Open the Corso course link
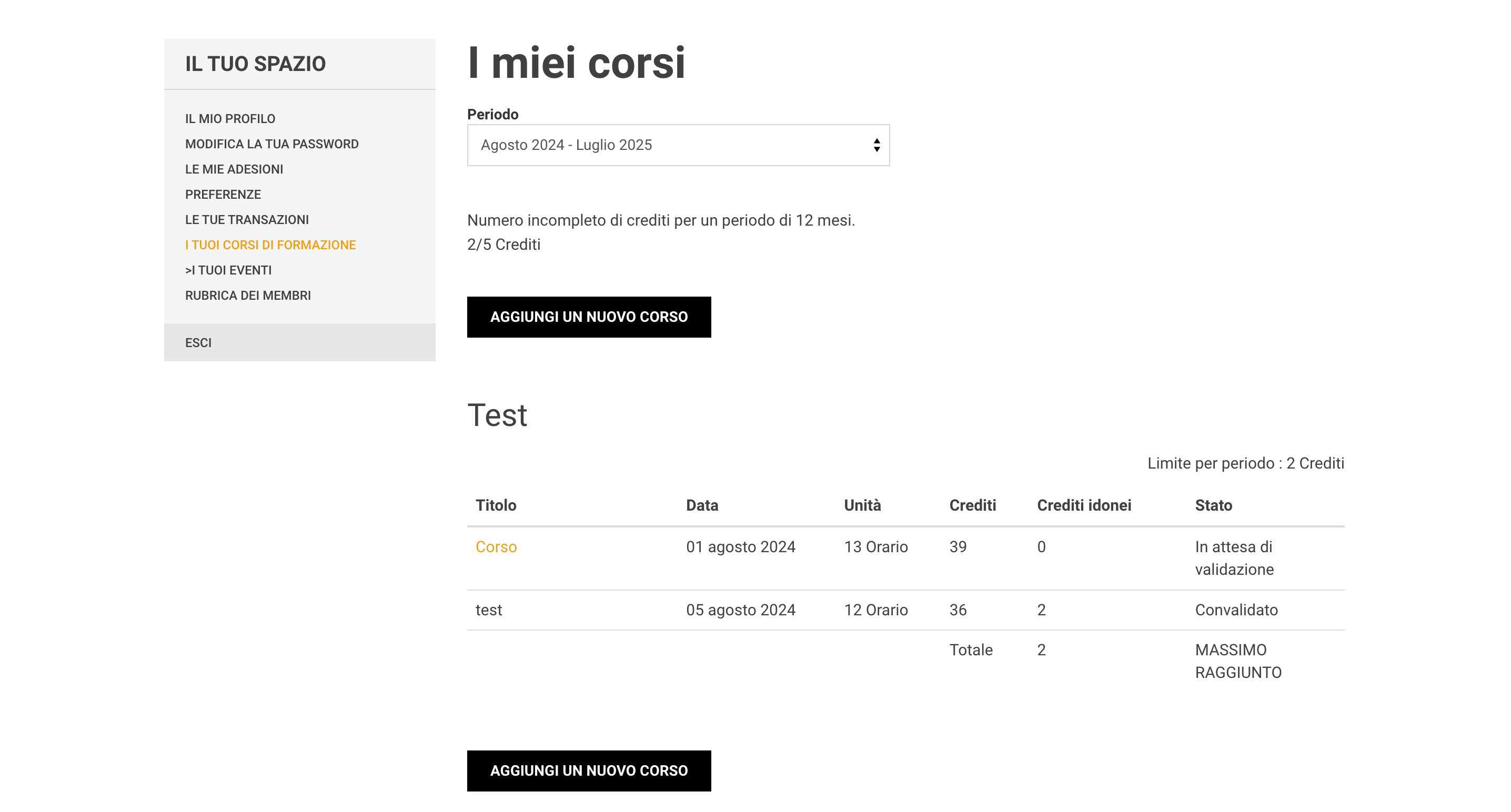 coord(496,546)
